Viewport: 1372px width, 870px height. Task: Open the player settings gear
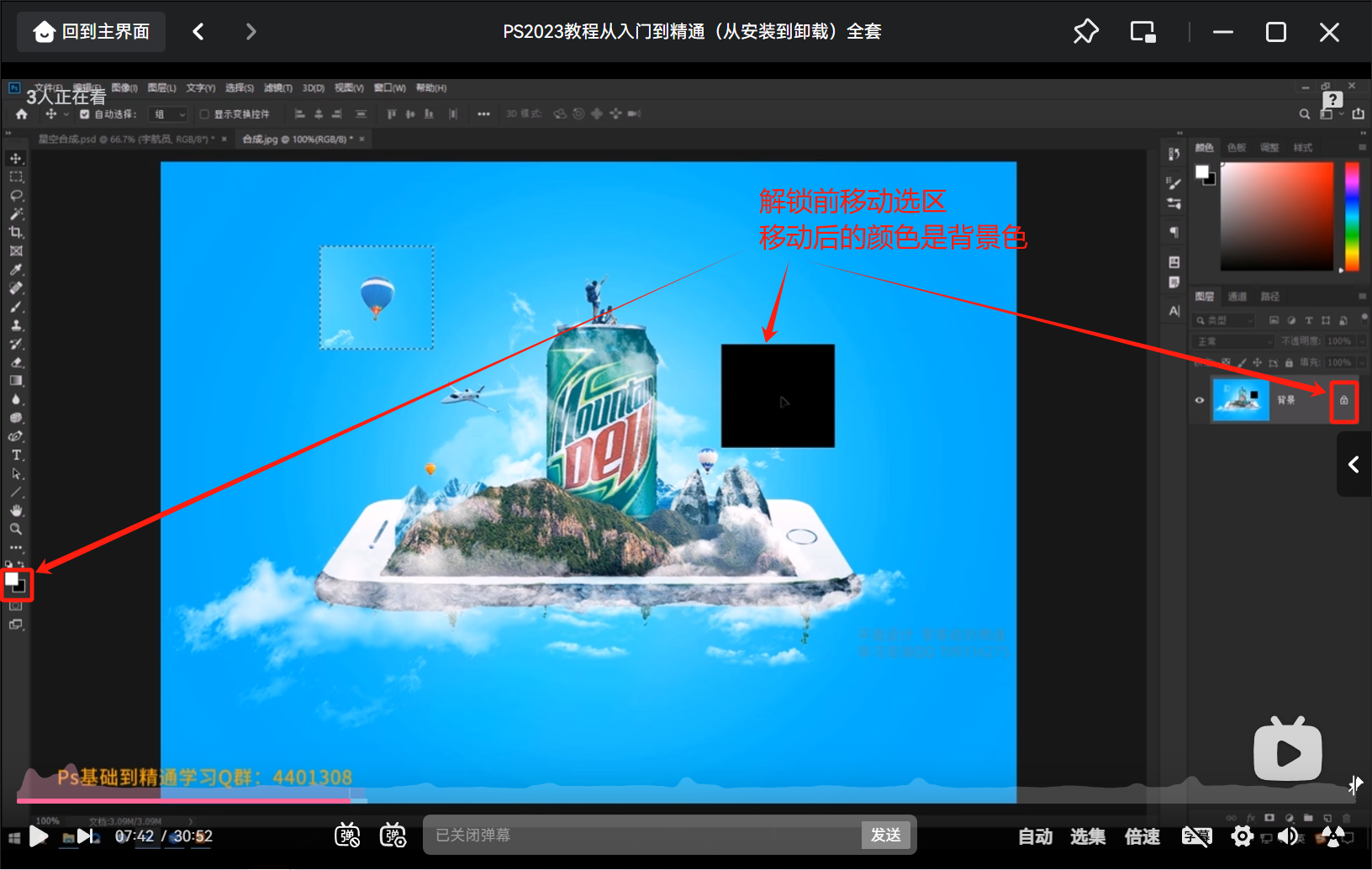[x=1243, y=836]
